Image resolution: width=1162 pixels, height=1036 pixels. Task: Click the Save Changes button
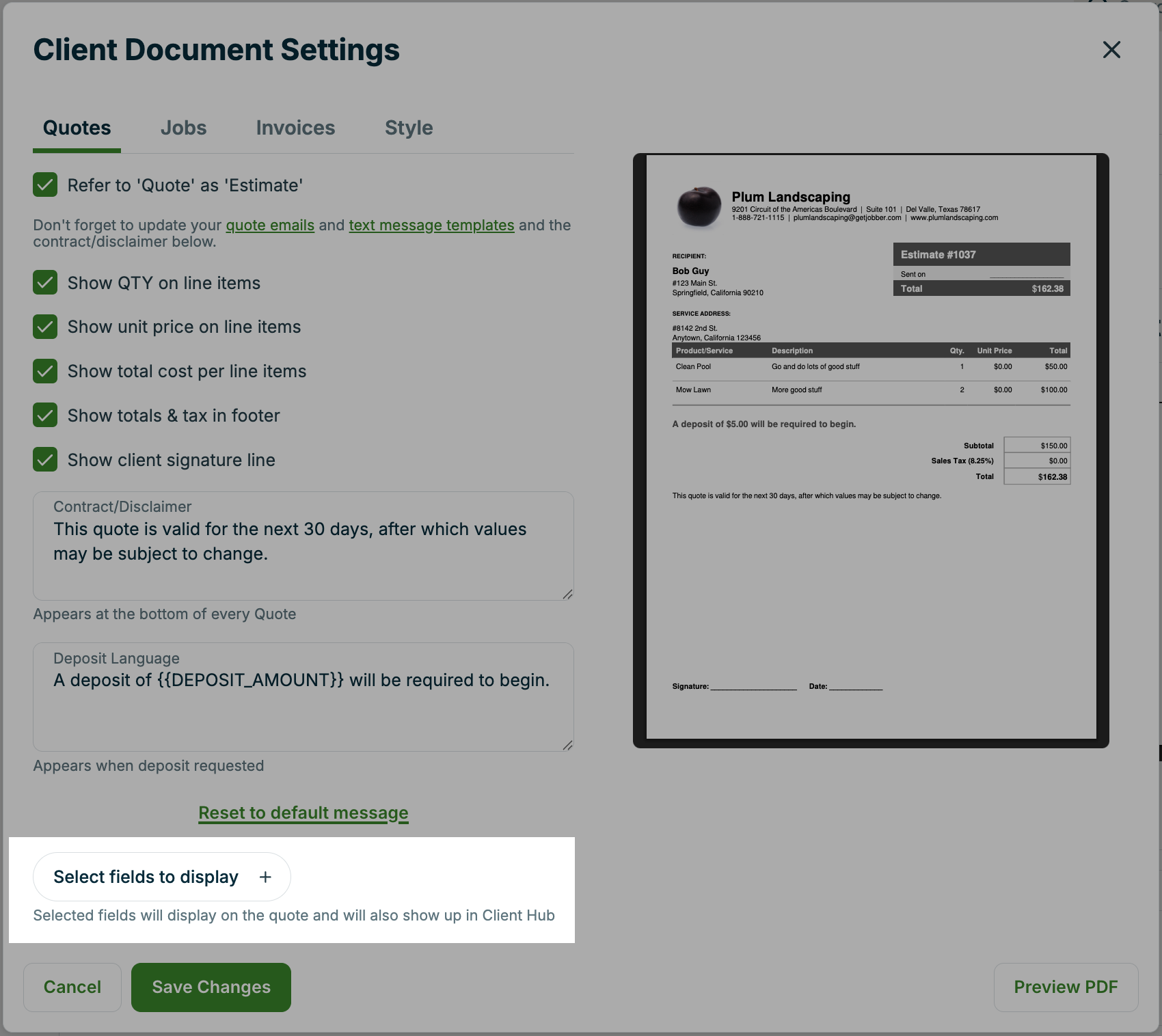[211, 987]
